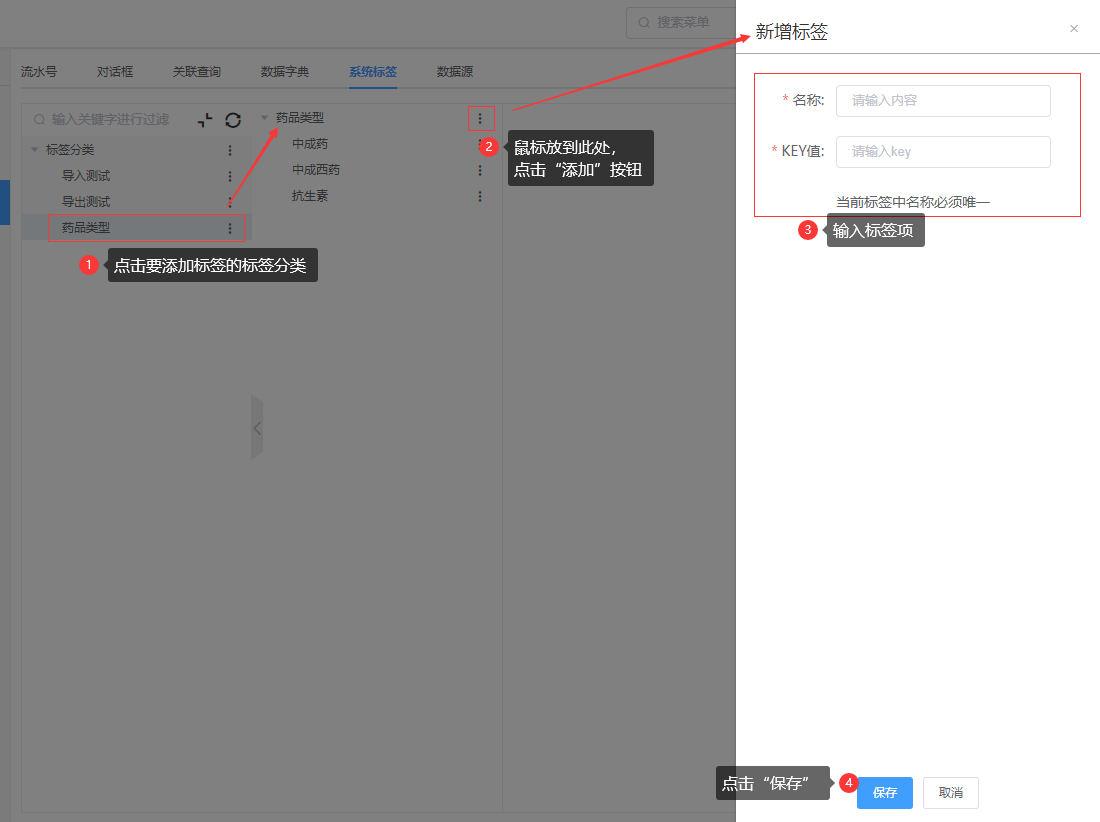
Task: Click the collapse-all icon beside refresh
Action: click(x=205, y=120)
